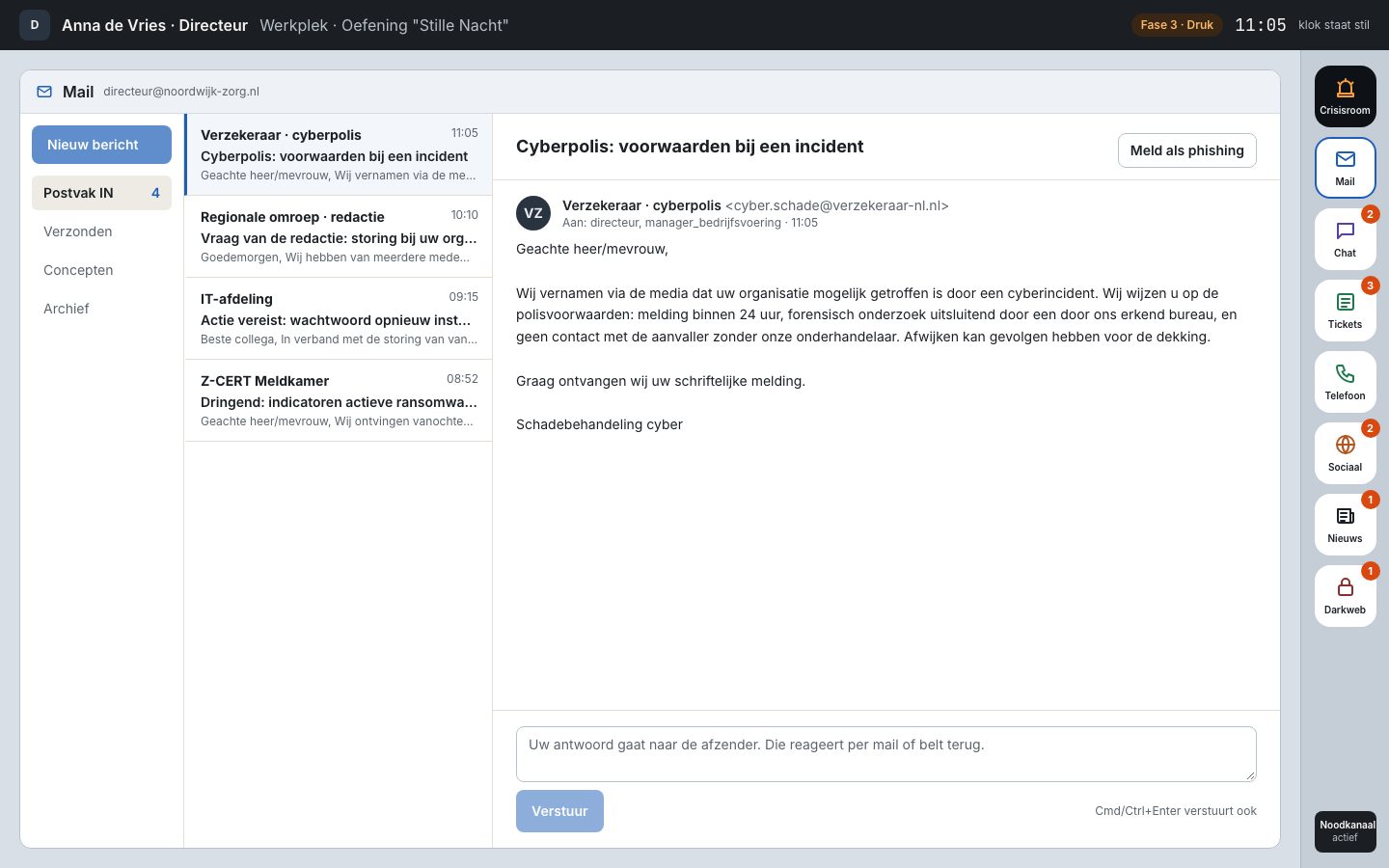This screenshot has width=1389, height=868.
Task: Open the Darkweb app
Action: tap(1345, 596)
